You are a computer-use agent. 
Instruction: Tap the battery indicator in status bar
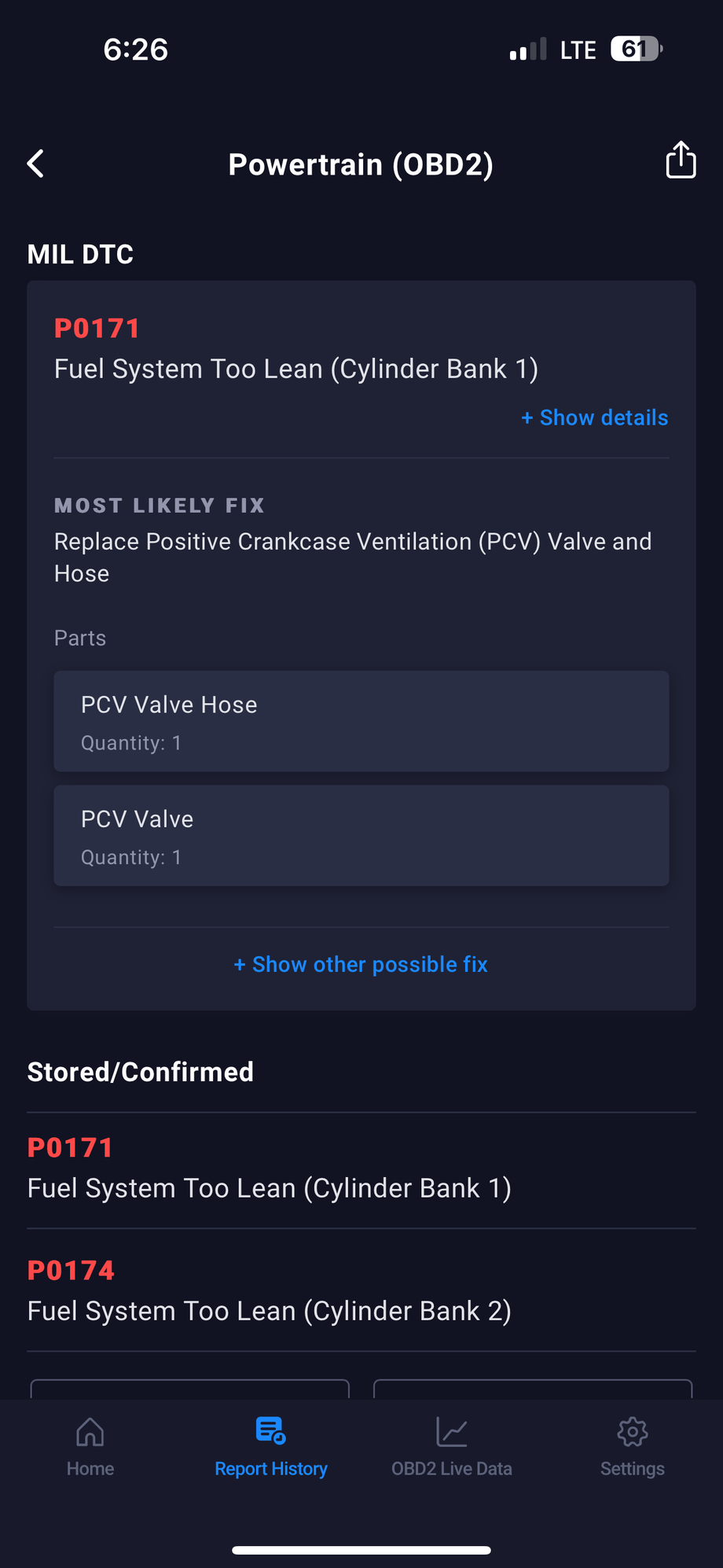637,50
